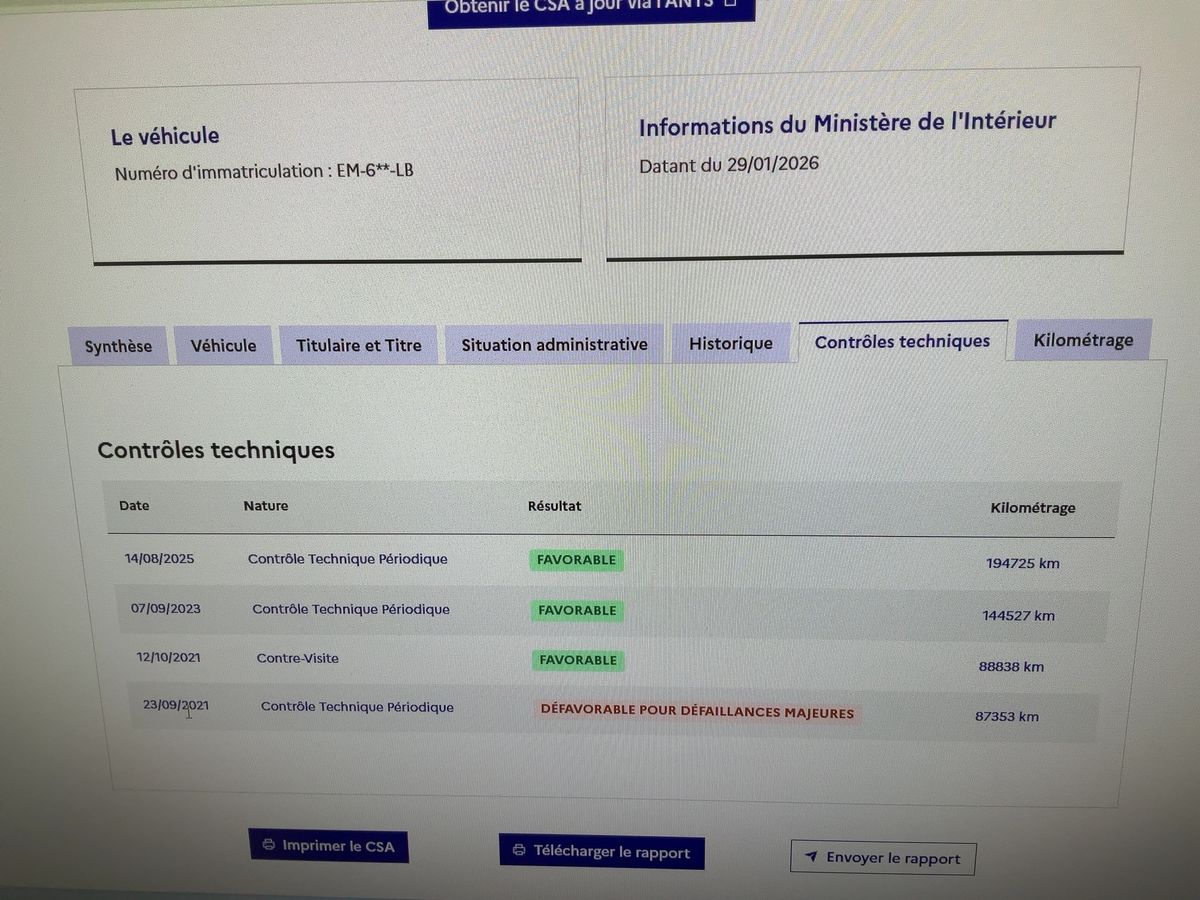
Task: Click the 87353 km value
Action: 1007,716
